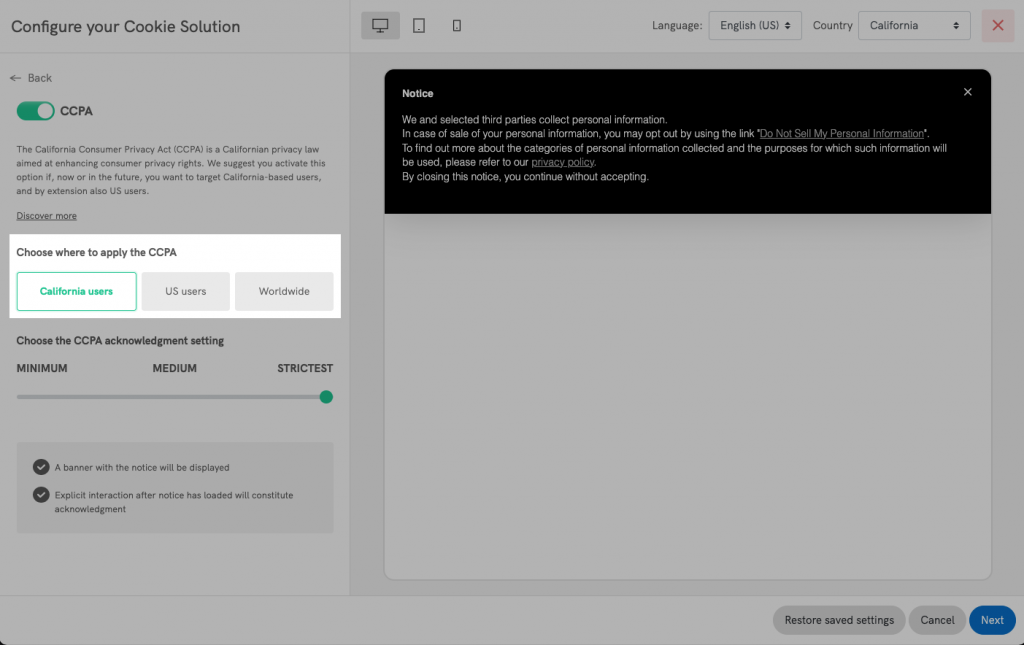
Task: Open the Discover more link
Action: point(46,216)
